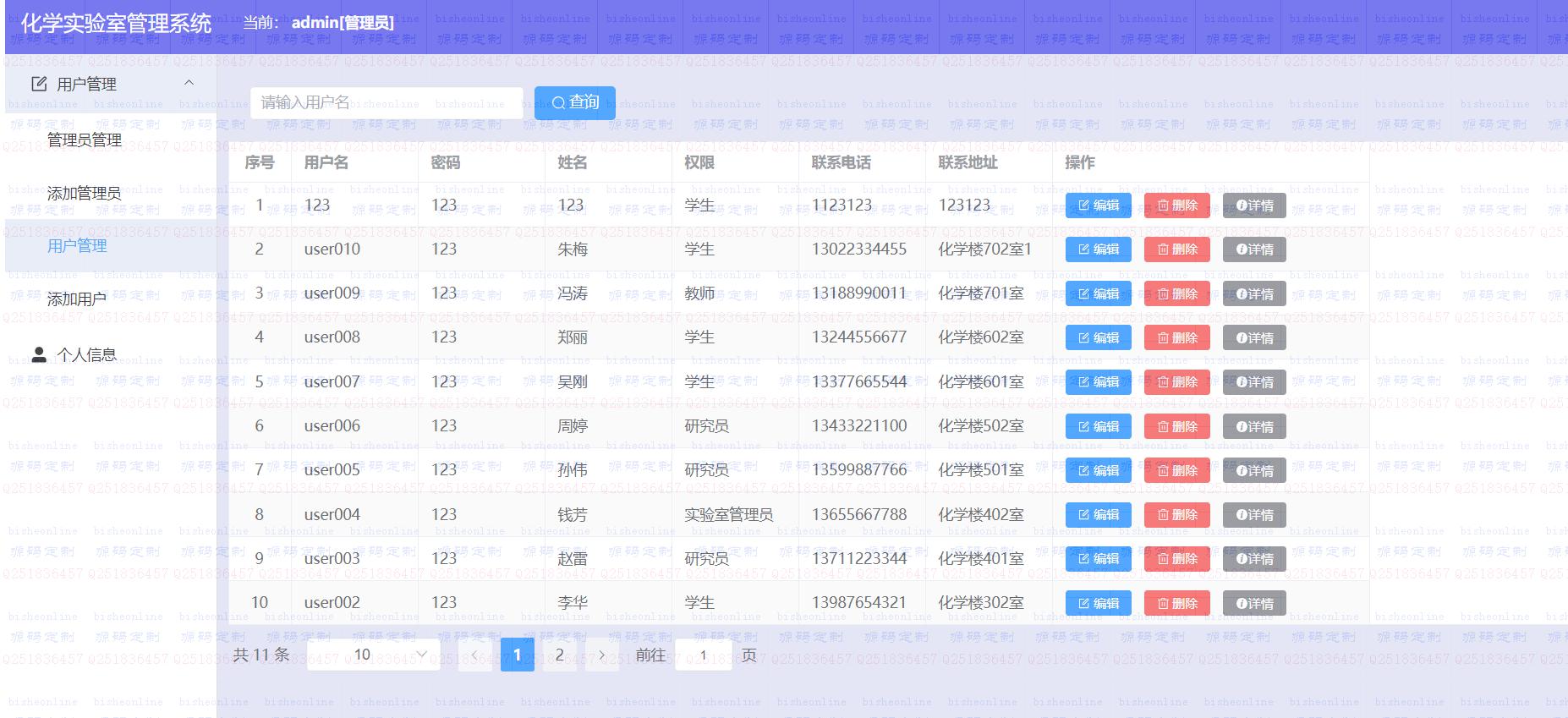Go to next page arrow
The image size is (1568, 718).
(x=601, y=655)
